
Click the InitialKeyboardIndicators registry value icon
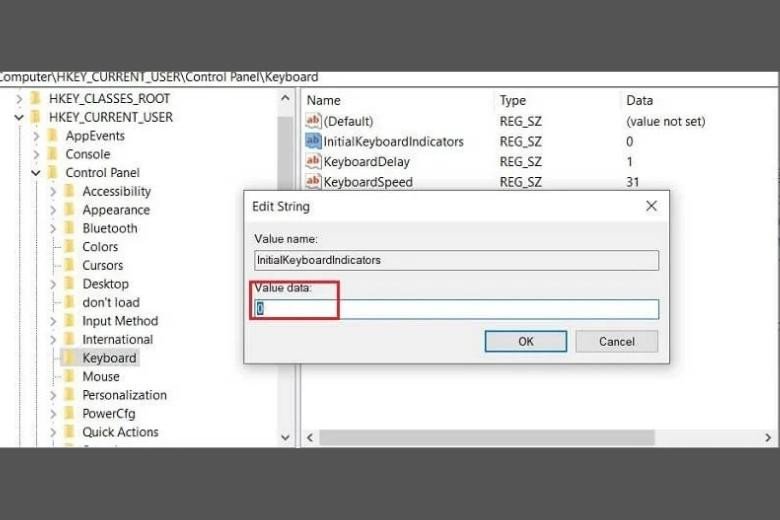(x=313, y=142)
